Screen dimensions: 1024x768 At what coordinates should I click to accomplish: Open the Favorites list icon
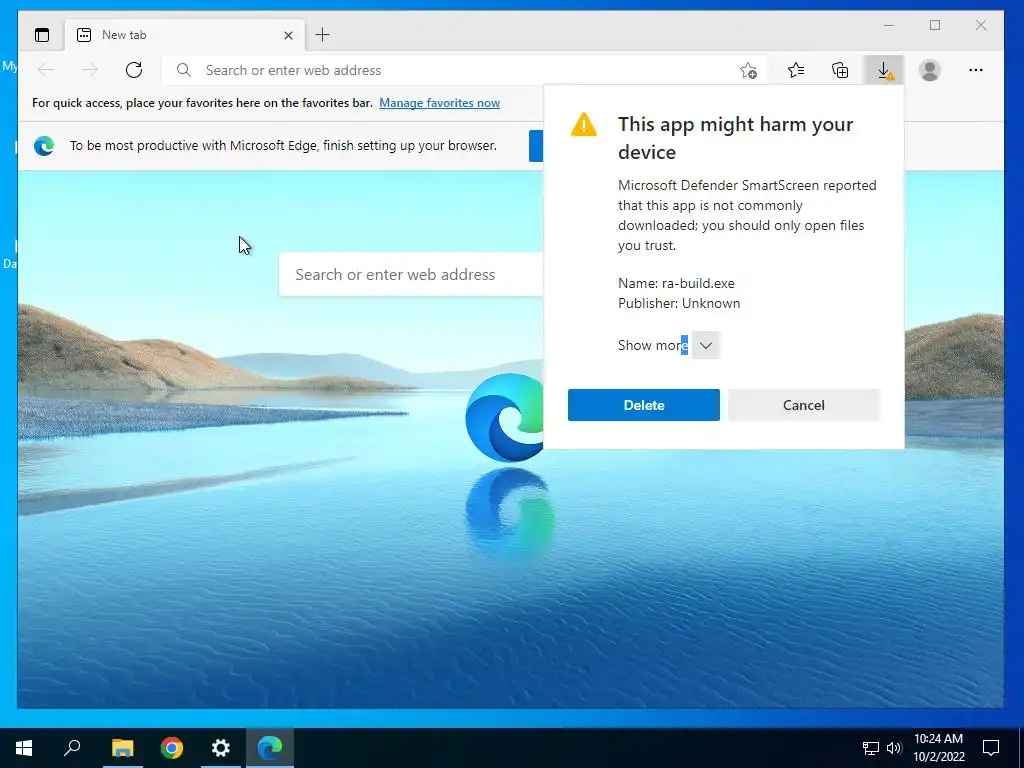pyautogui.click(x=796, y=70)
